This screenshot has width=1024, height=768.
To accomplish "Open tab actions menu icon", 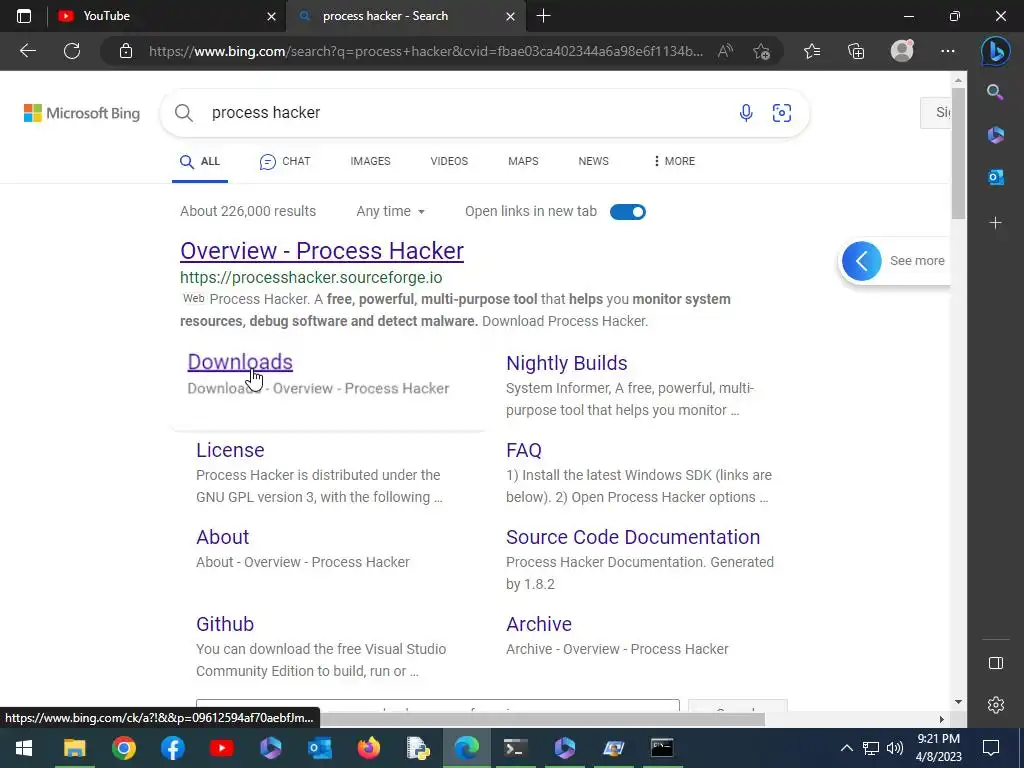I will click(24, 16).
